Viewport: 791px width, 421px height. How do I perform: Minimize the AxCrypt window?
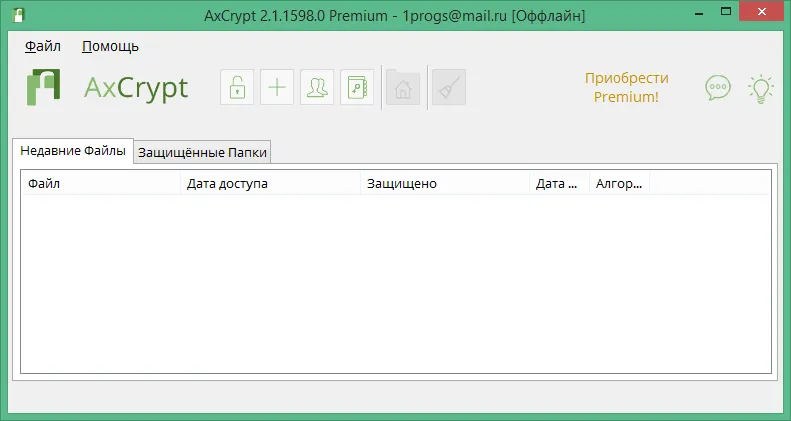[699, 12]
